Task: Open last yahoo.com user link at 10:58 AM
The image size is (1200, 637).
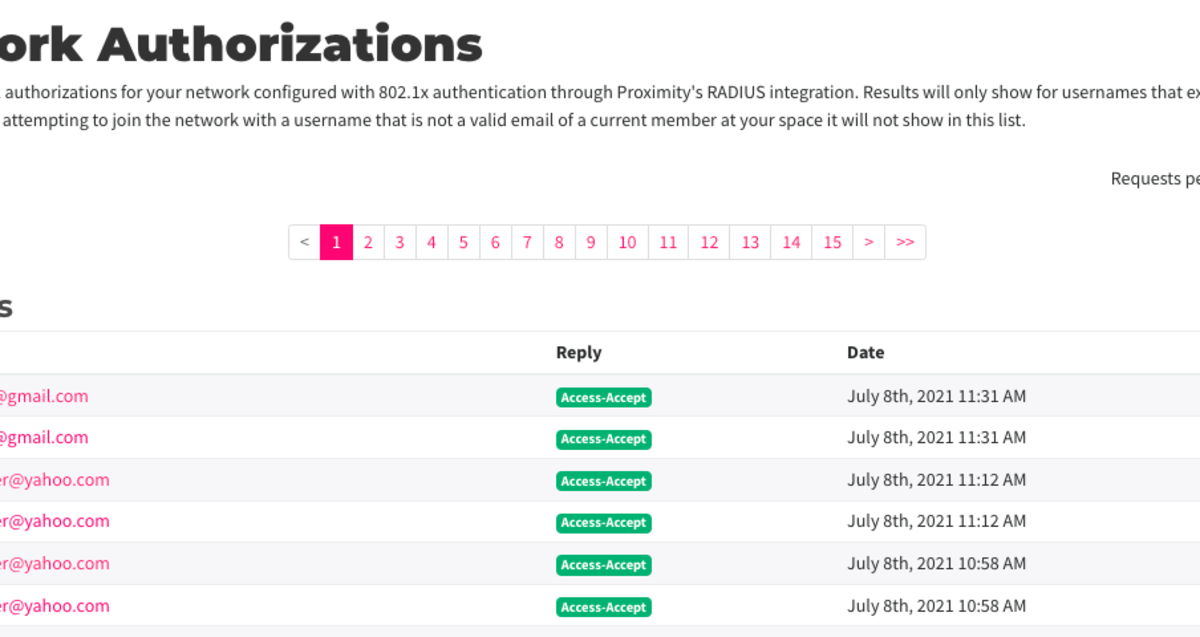Action: click(x=54, y=606)
